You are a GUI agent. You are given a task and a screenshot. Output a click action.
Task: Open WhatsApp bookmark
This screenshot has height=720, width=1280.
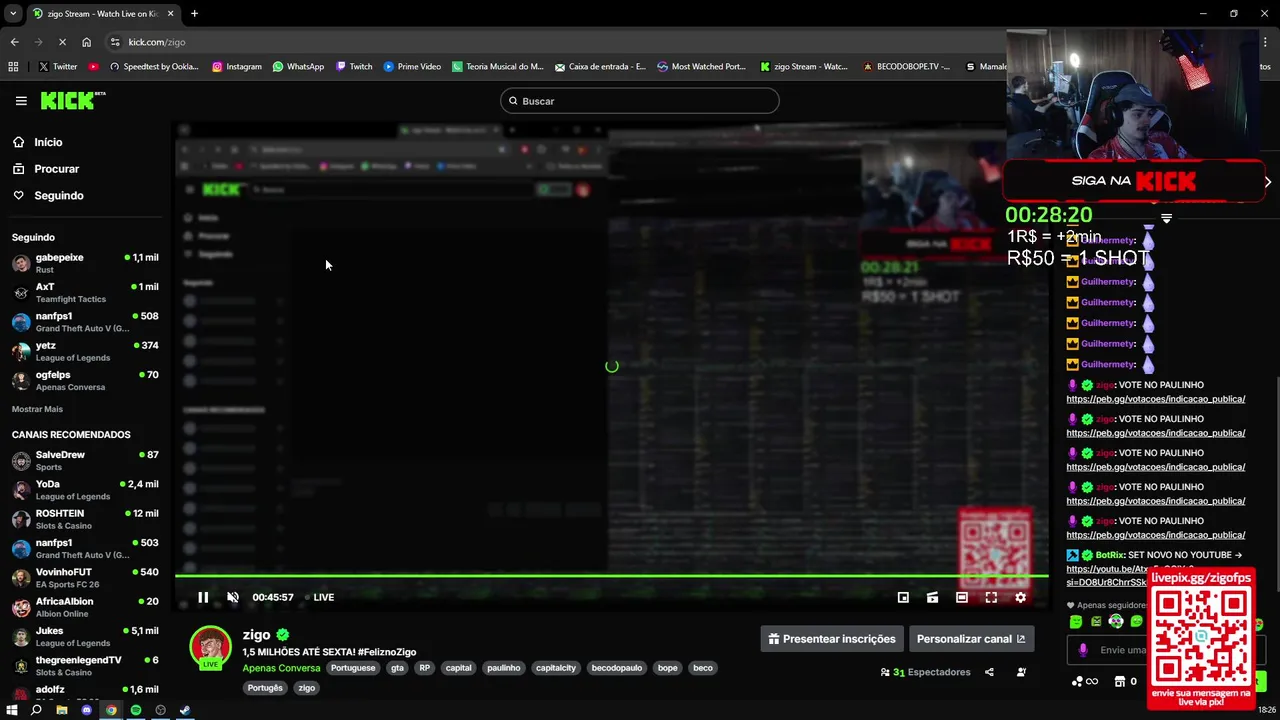tap(298, 67)
